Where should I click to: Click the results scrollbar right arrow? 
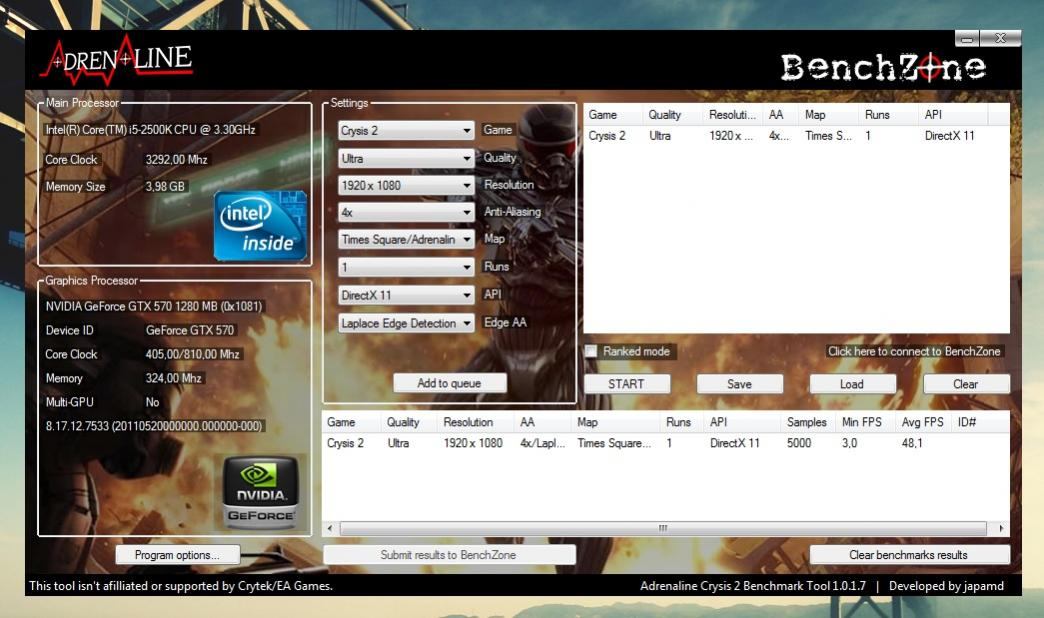pos(1001,528)
